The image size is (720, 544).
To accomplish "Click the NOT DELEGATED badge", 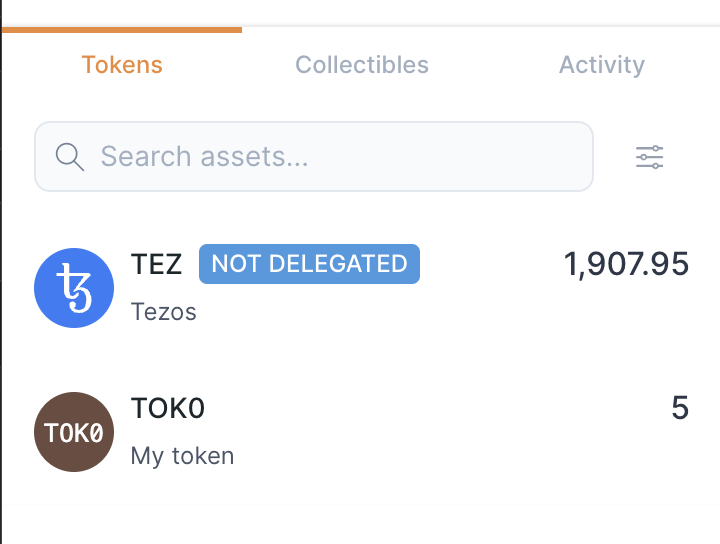I will [x=309, y=264].
